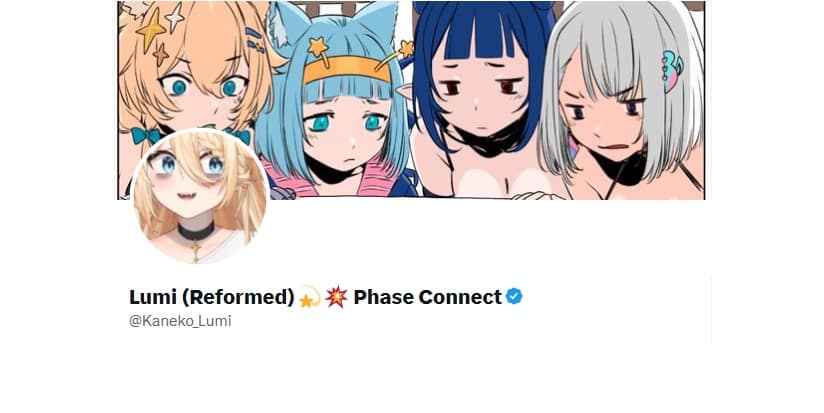Click the red collision burst emoji
The image size is (824, 413).
click(x=336, y=297)
